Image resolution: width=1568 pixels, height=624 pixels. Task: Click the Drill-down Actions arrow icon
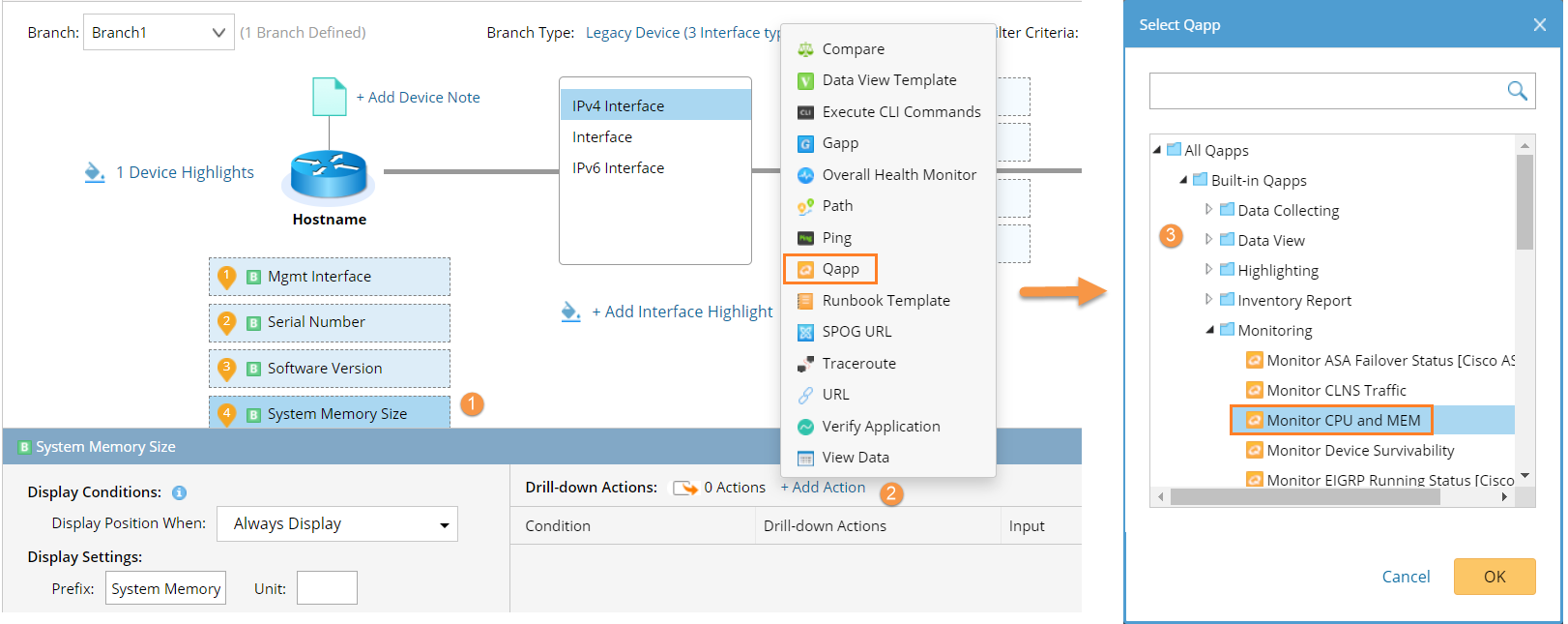tap(684, 488)
